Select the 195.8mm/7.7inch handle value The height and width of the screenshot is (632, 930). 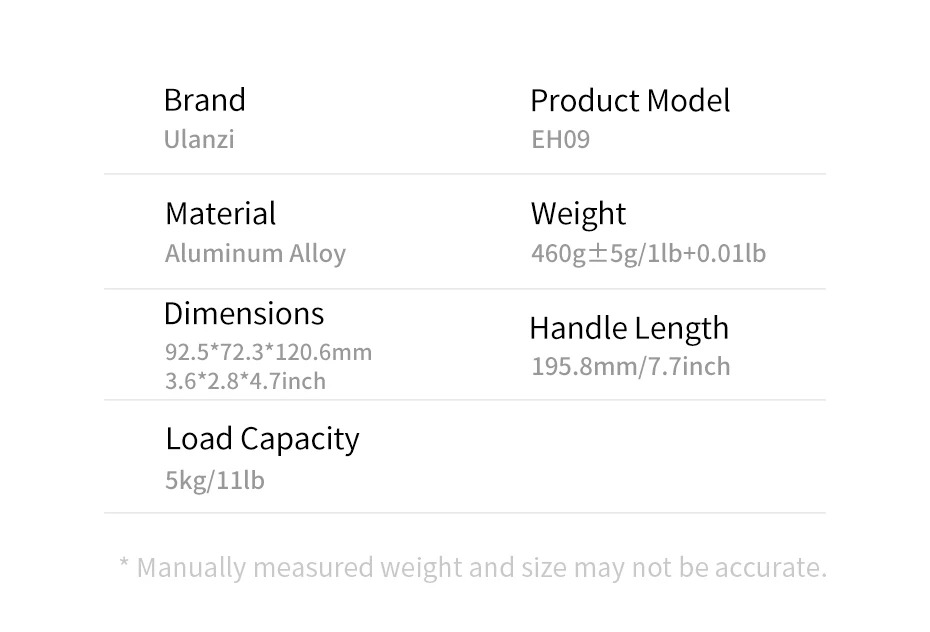631,366
